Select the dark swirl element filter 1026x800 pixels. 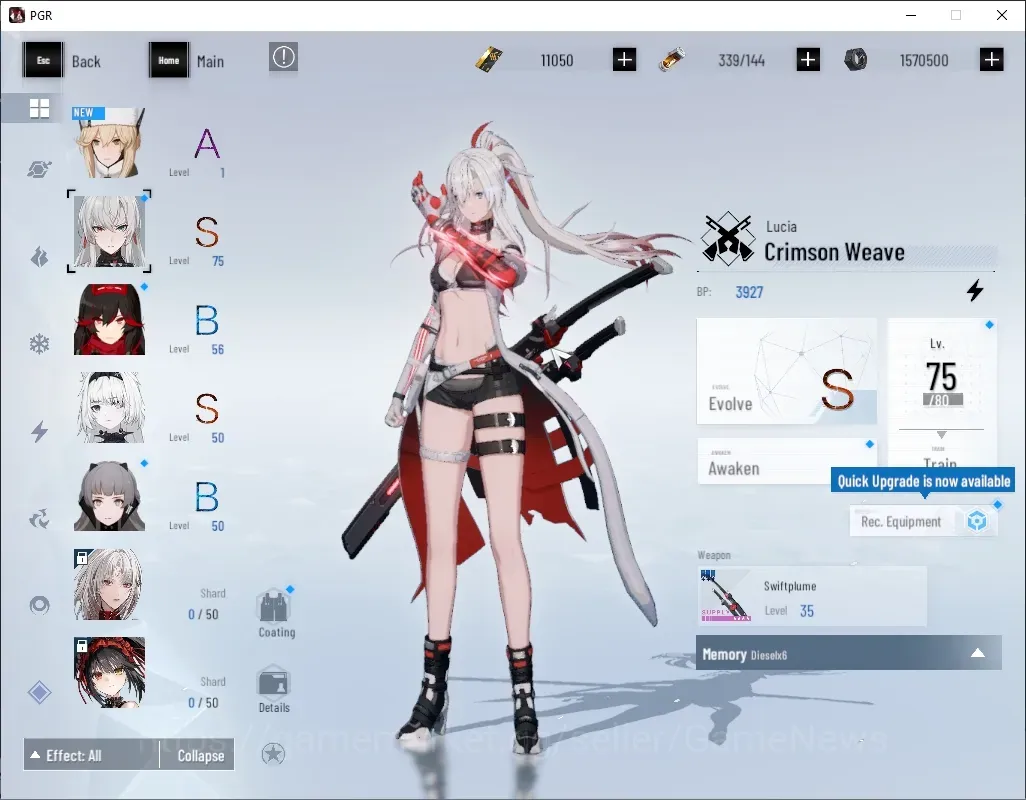point(39,519)
